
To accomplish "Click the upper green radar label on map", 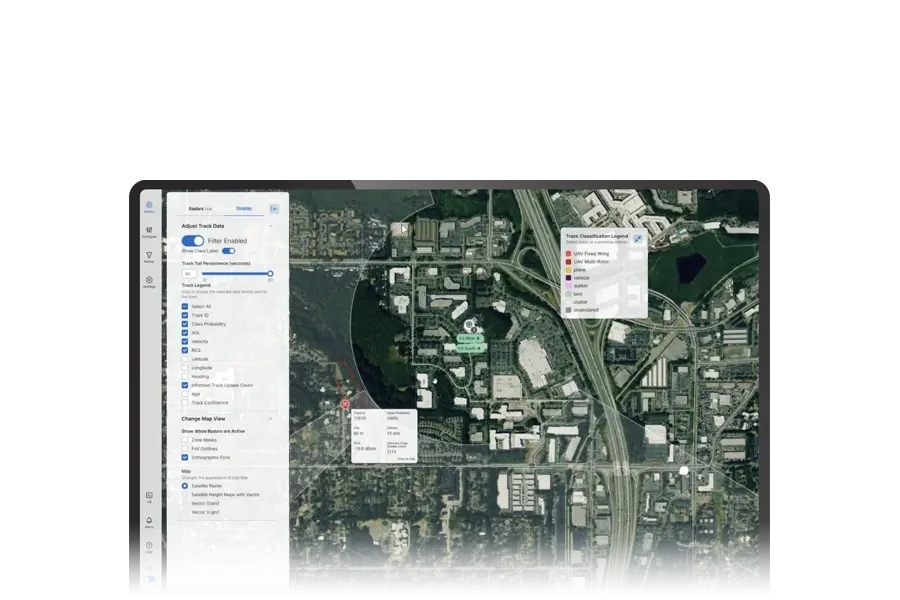I will pyautogui.click(x=470, y=339).
